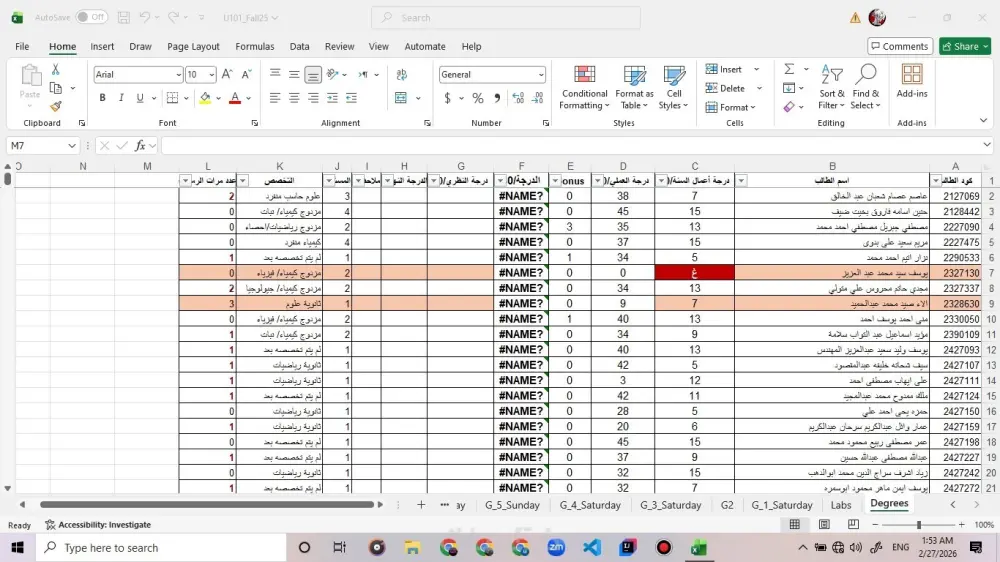
Task: Click the green Share button
Action: (965, 47)
